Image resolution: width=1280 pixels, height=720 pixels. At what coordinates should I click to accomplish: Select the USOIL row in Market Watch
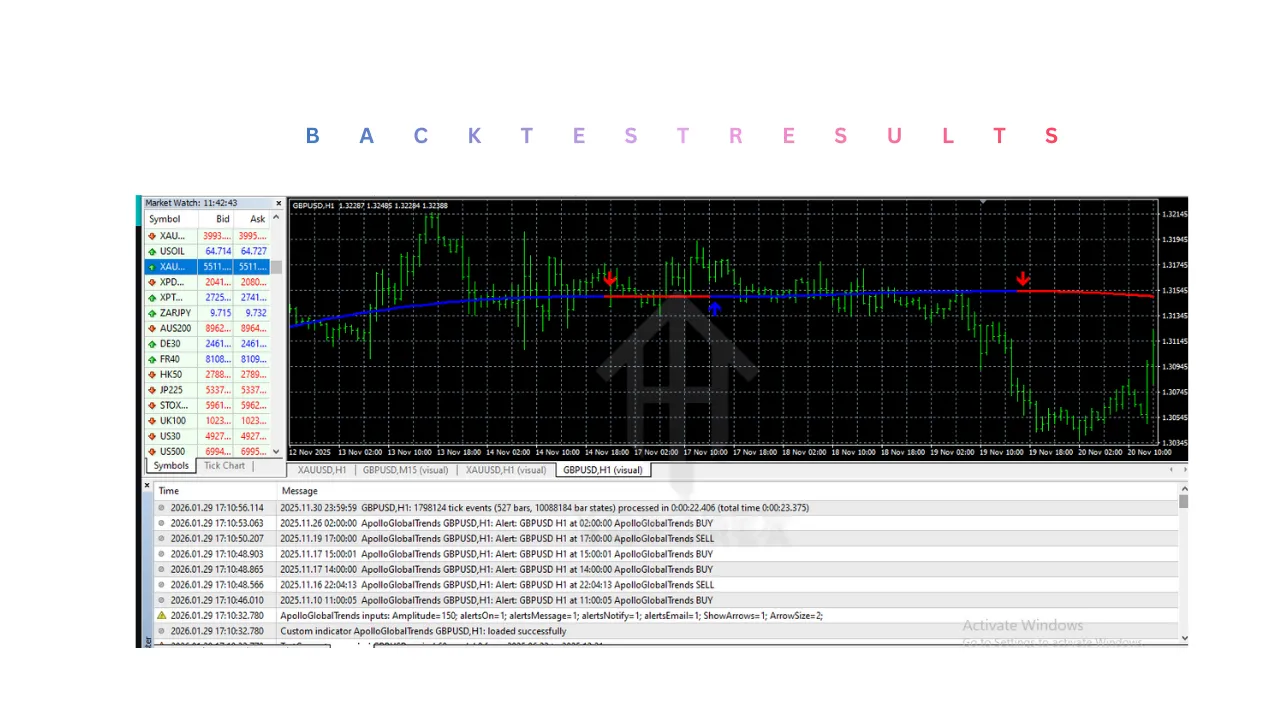[x=207, y=251]
